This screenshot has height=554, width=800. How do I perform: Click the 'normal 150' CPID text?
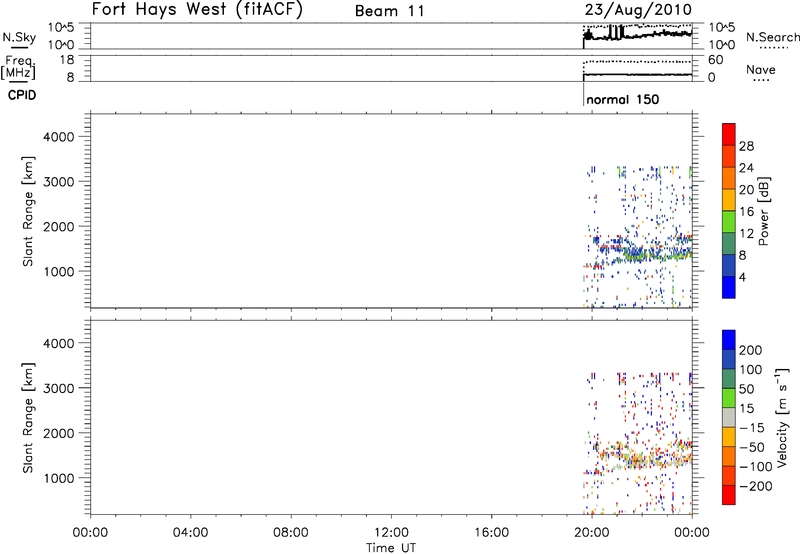click(x=622, y=99)
